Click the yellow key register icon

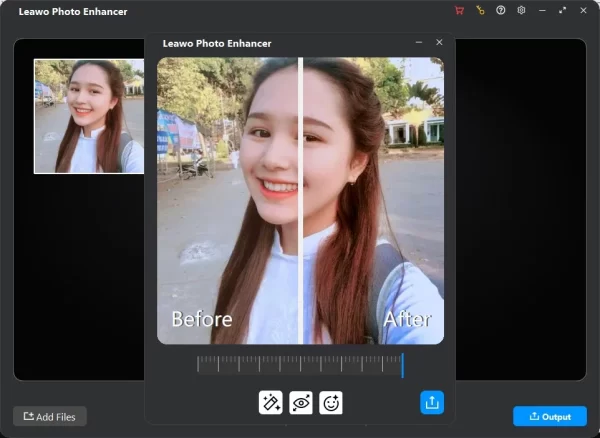(480, 10)
